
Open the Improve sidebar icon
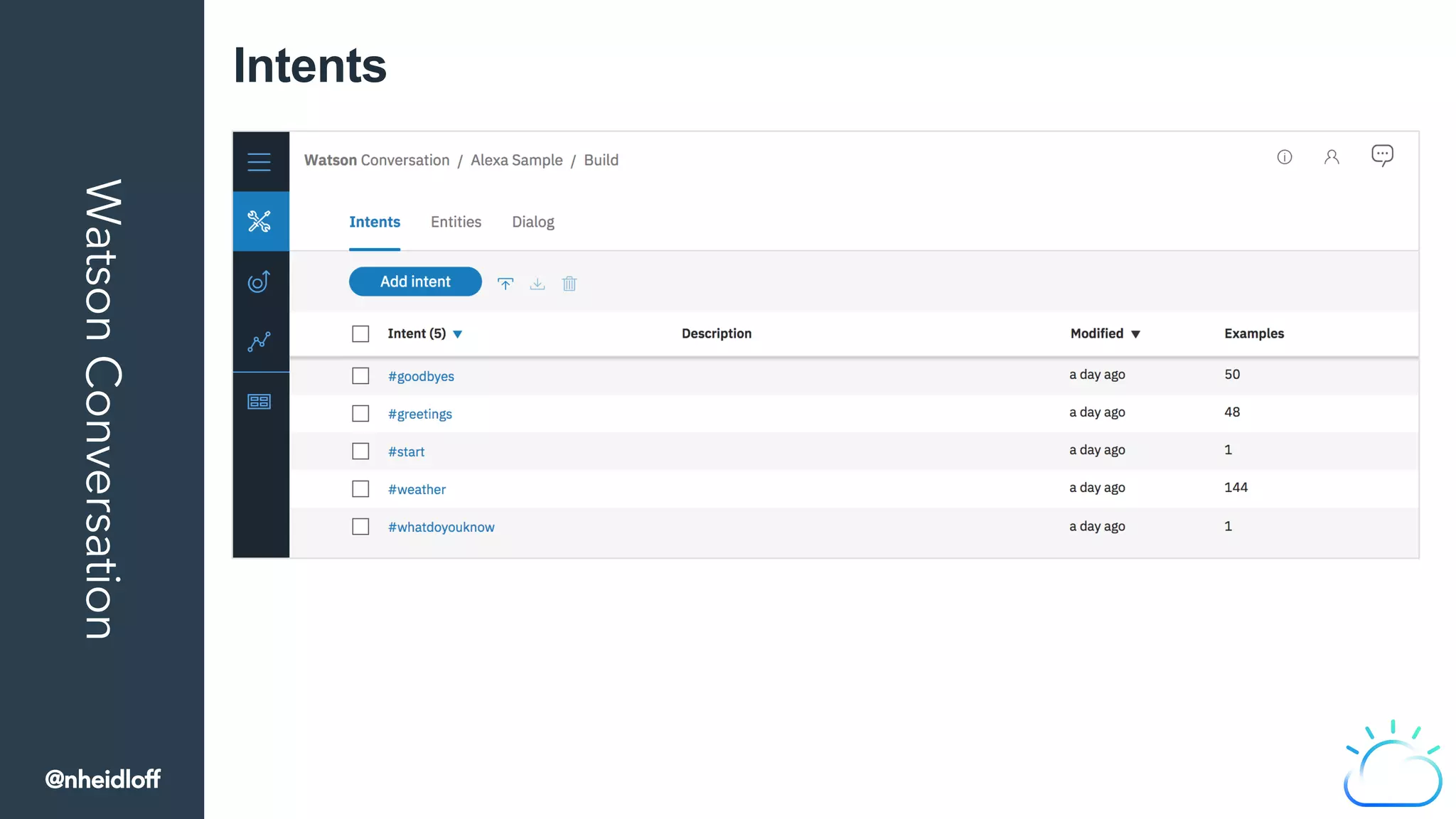coord(259,282)
